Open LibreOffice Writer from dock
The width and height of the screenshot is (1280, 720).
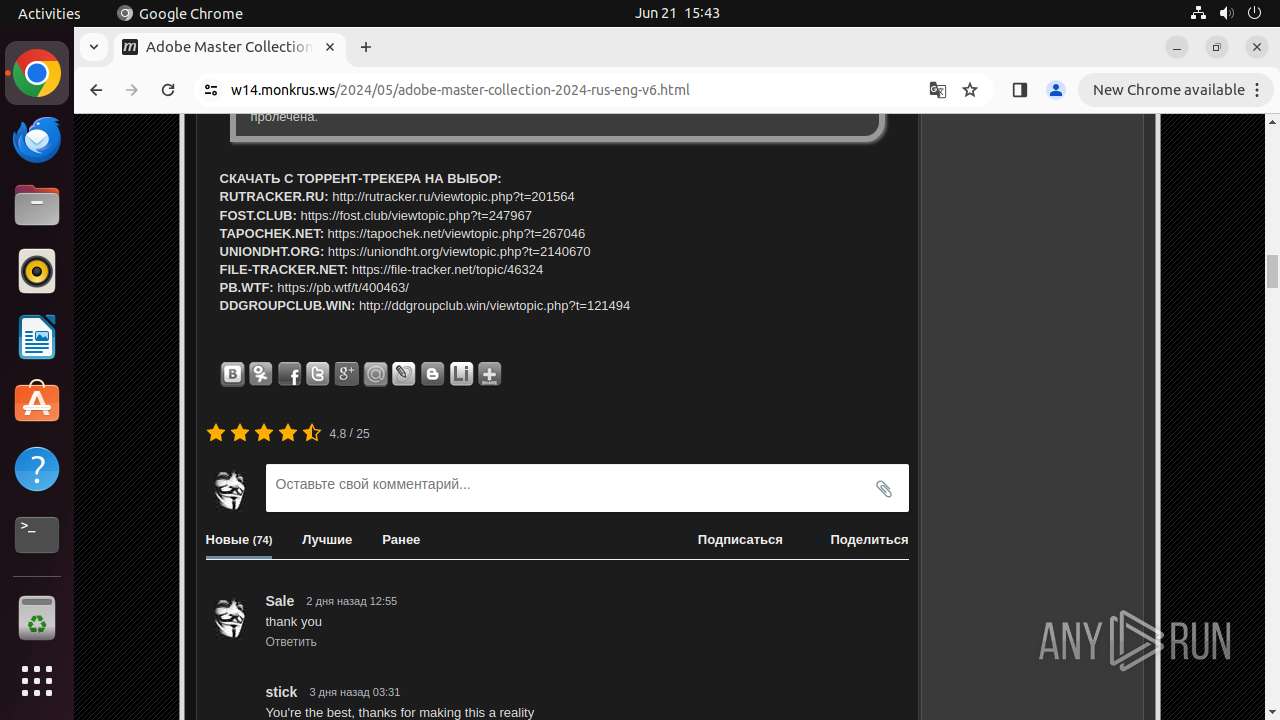37,337
